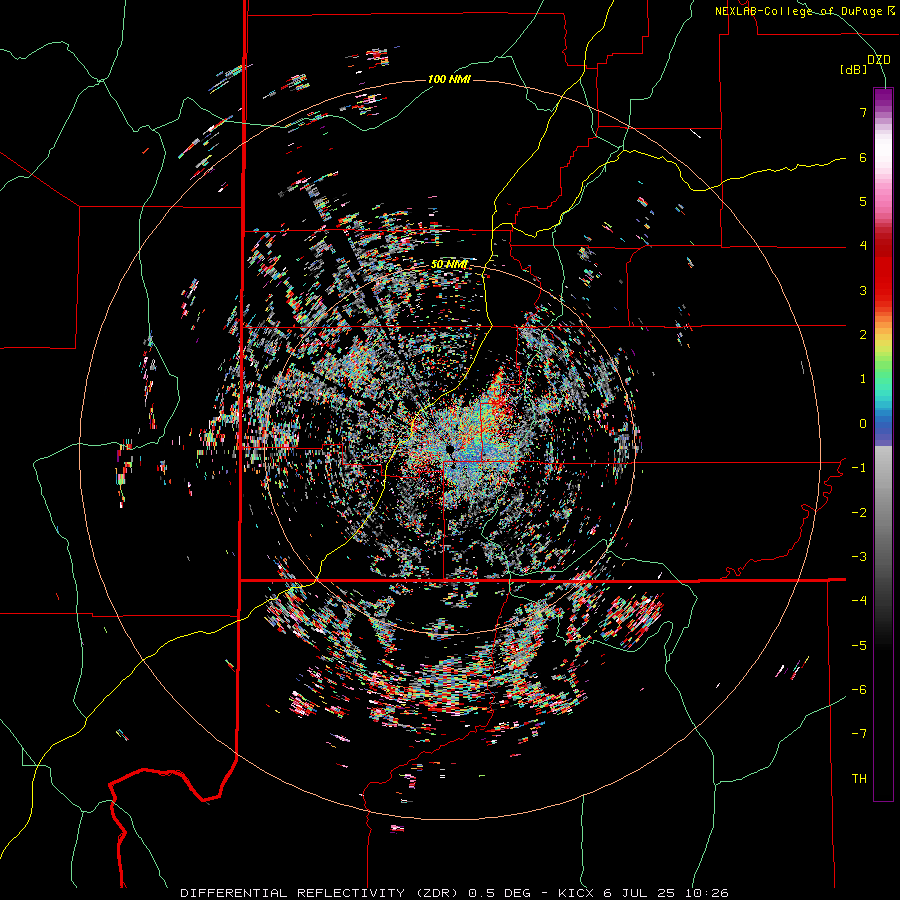Click the colorbar value label "-7"

[859, 734]
